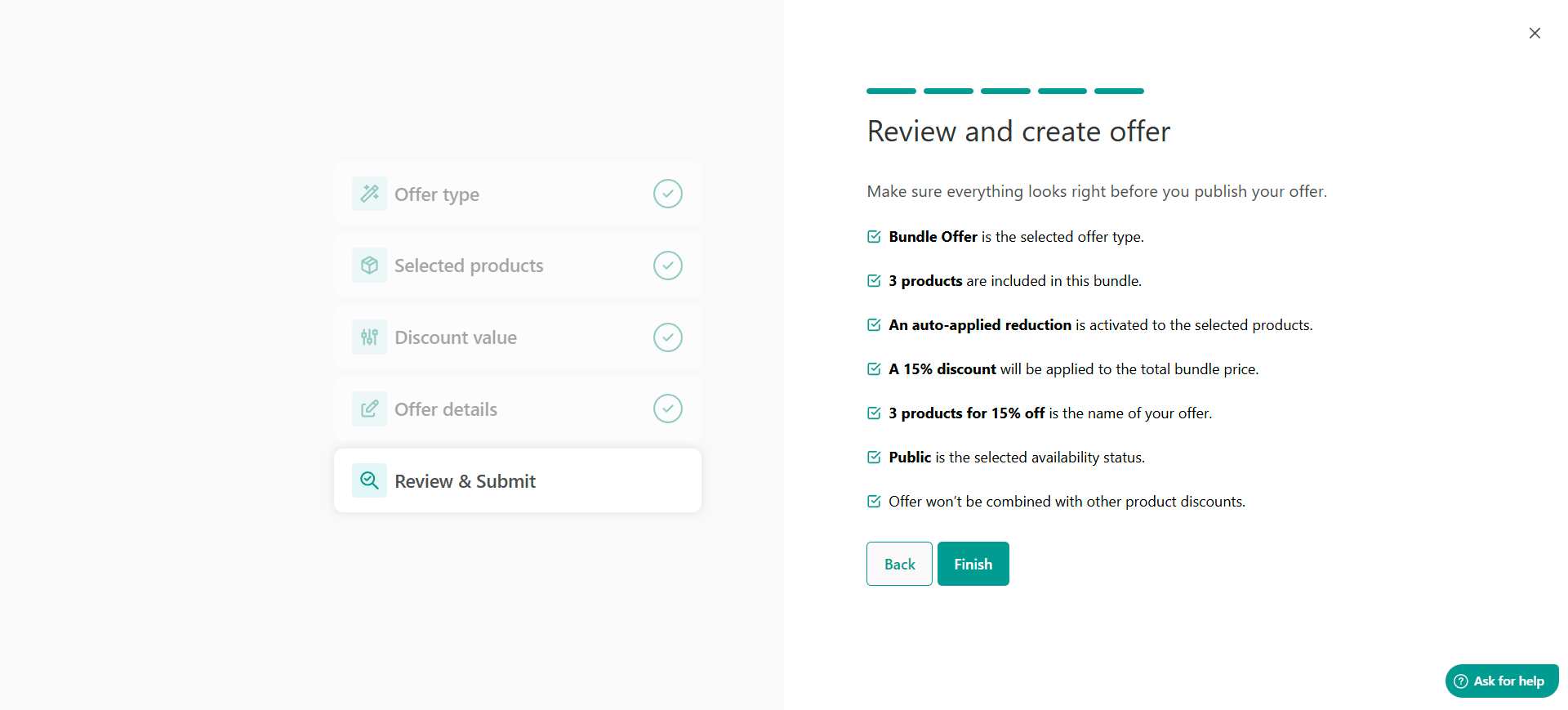The height and width of the screenshot is (710, 1568).
Task: Click the completed checkmark for Discount value
Action: [668, 337]
